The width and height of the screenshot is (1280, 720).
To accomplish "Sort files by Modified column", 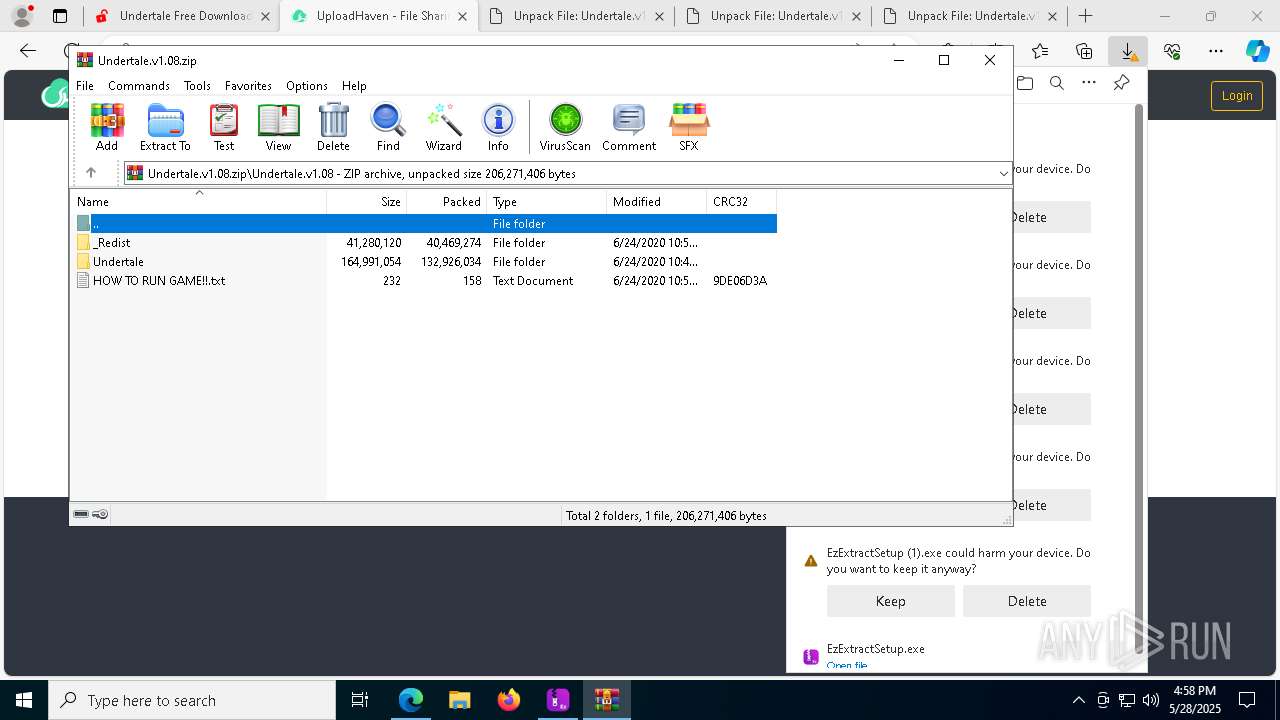I will [x=657, y=201].
